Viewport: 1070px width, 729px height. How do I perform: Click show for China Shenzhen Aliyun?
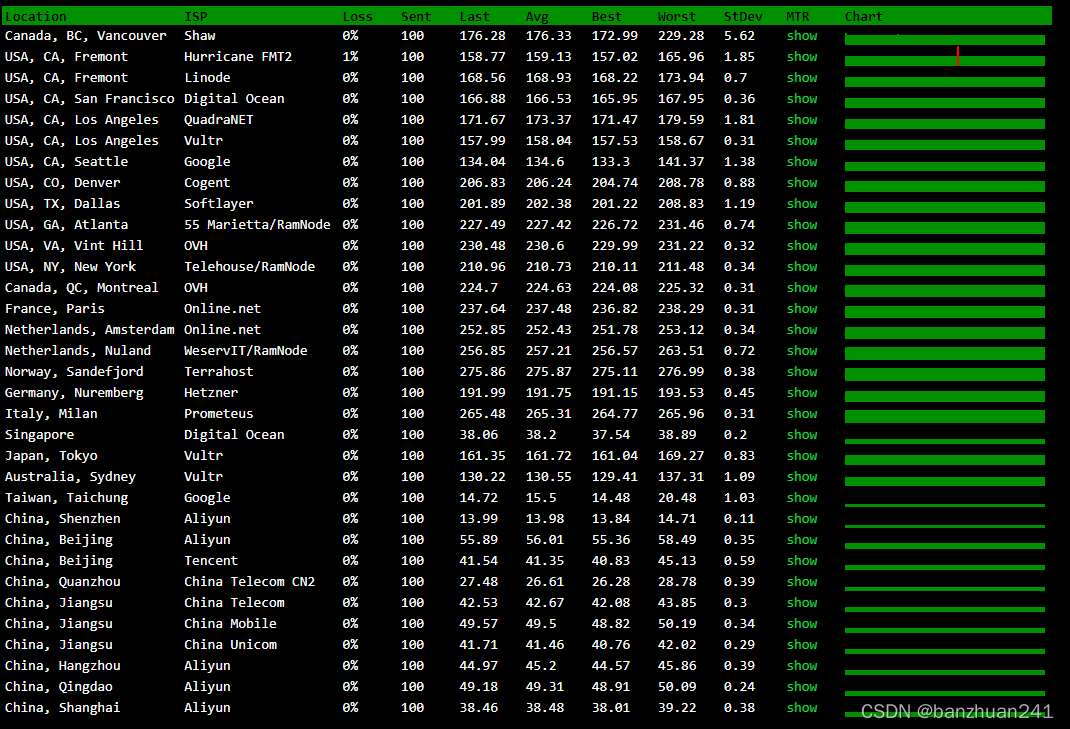click(802, 519)
